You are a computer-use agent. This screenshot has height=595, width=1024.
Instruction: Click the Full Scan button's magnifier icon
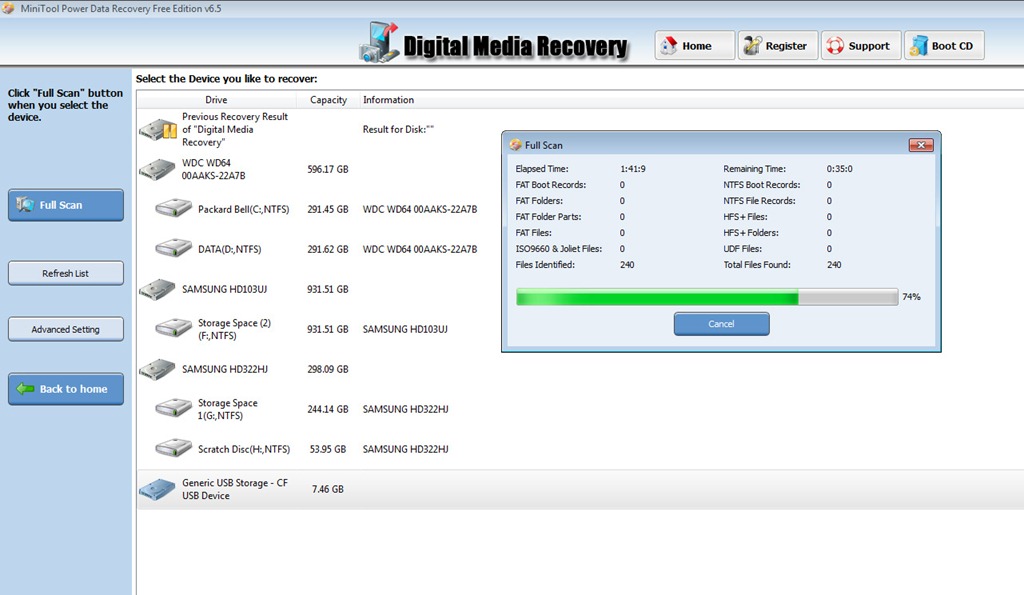(x=25, y=204)
